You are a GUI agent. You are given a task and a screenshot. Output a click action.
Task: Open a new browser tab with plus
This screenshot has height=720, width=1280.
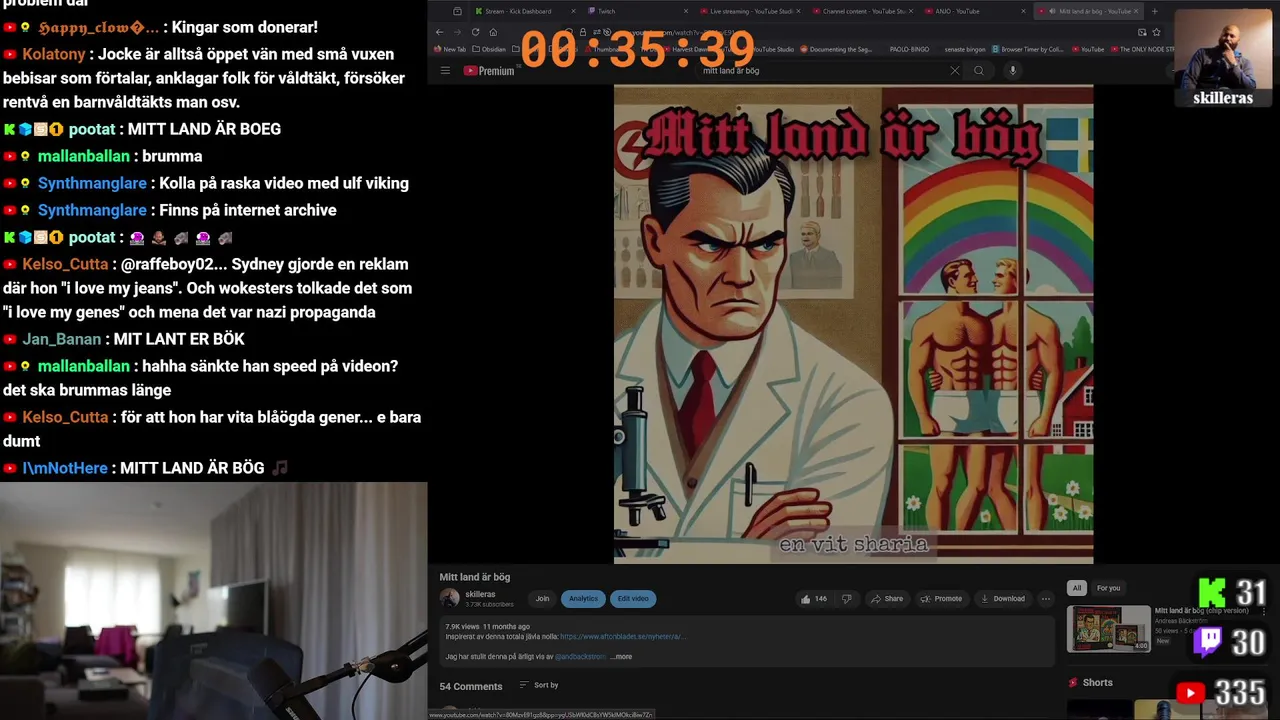pyautogui.click(x=1154, y=11)
